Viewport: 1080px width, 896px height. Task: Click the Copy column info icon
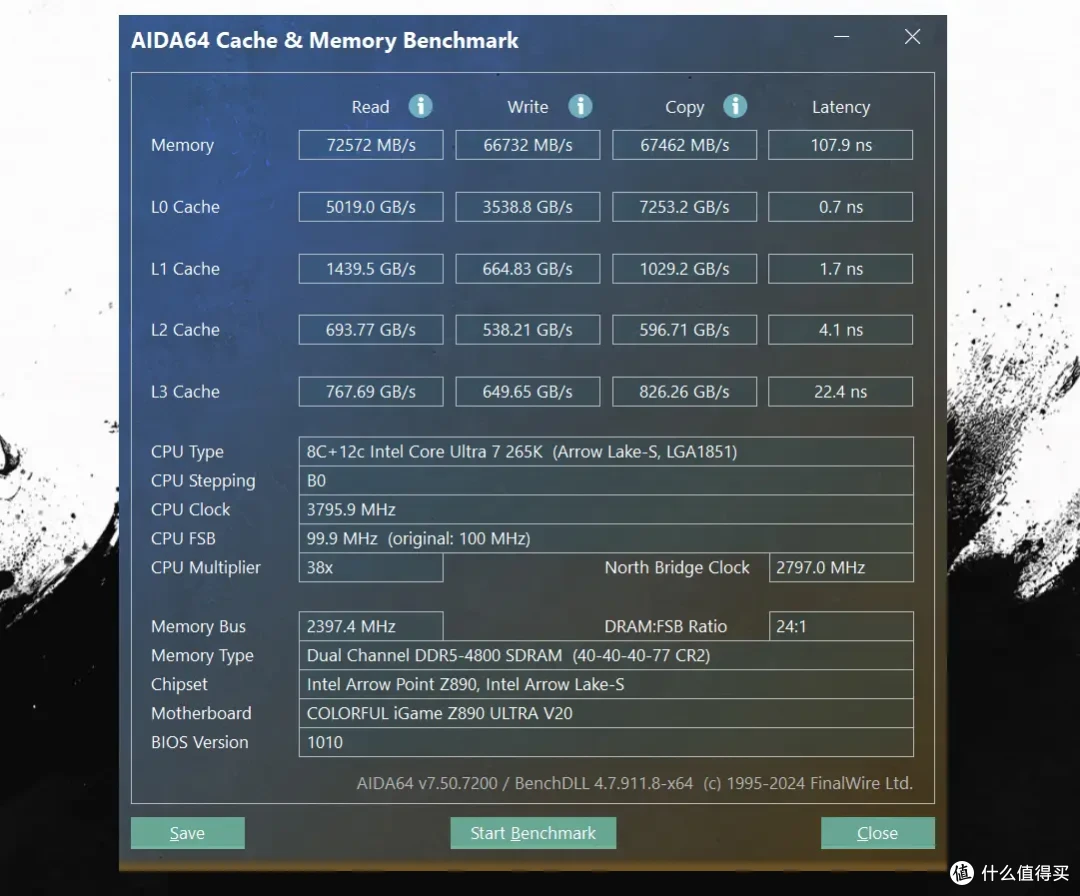tap(735, 106)
